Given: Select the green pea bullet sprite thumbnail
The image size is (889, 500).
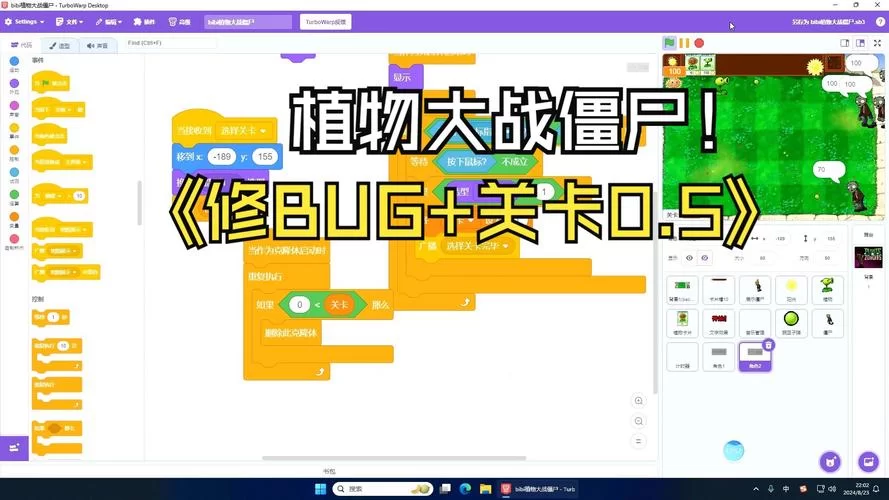Looking at the screenshot, I should [x=791, y=323].
